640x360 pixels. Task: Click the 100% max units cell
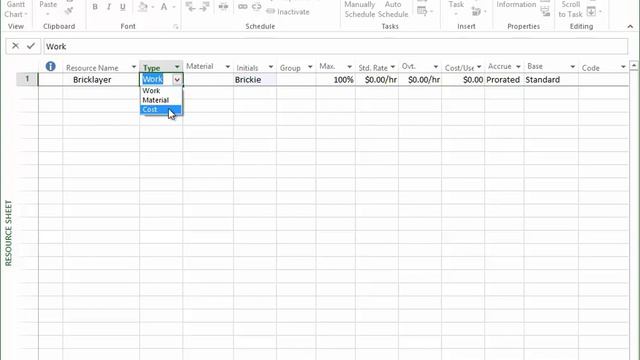click(336, 80)
